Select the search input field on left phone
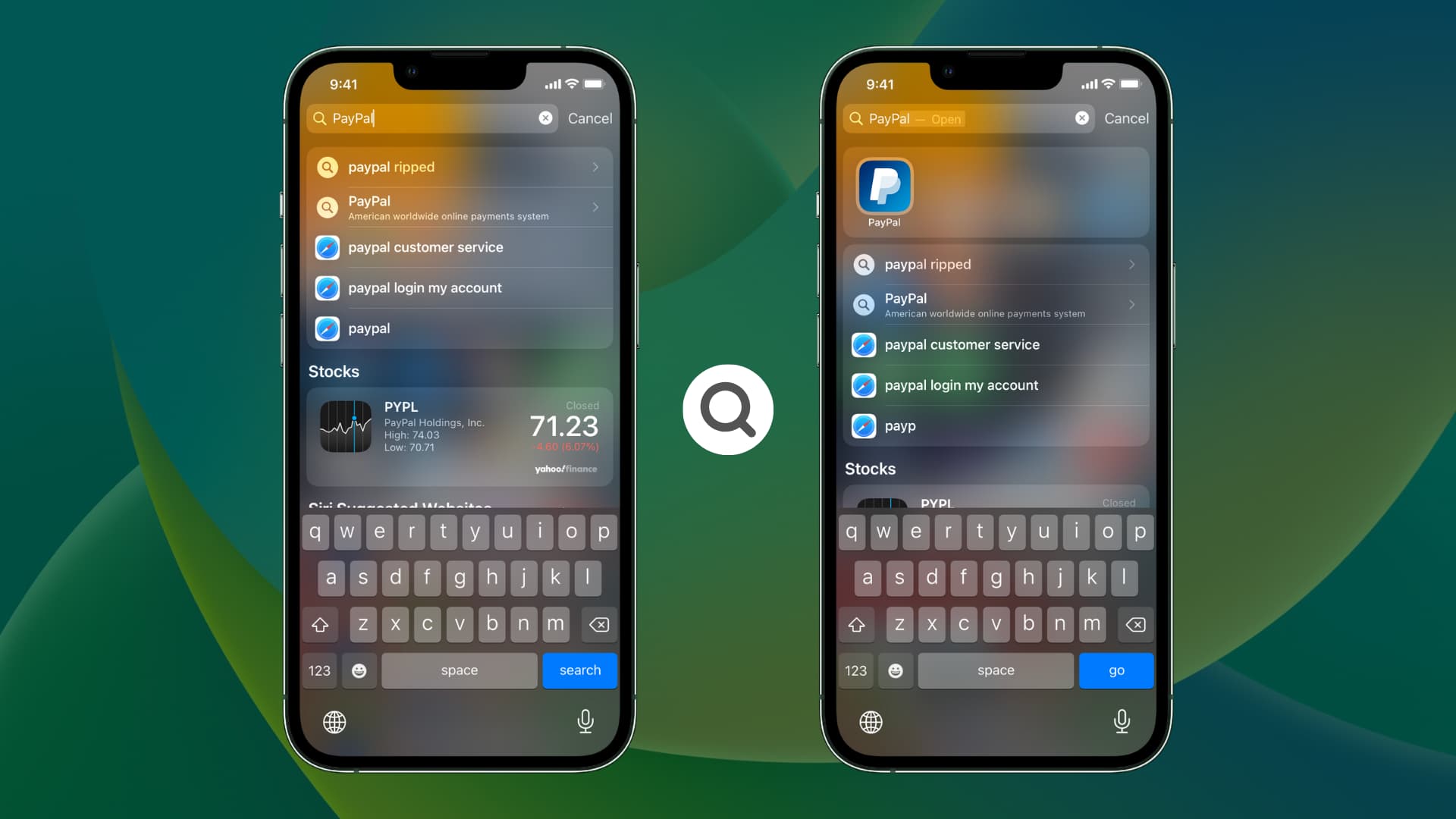 (433, 118)
